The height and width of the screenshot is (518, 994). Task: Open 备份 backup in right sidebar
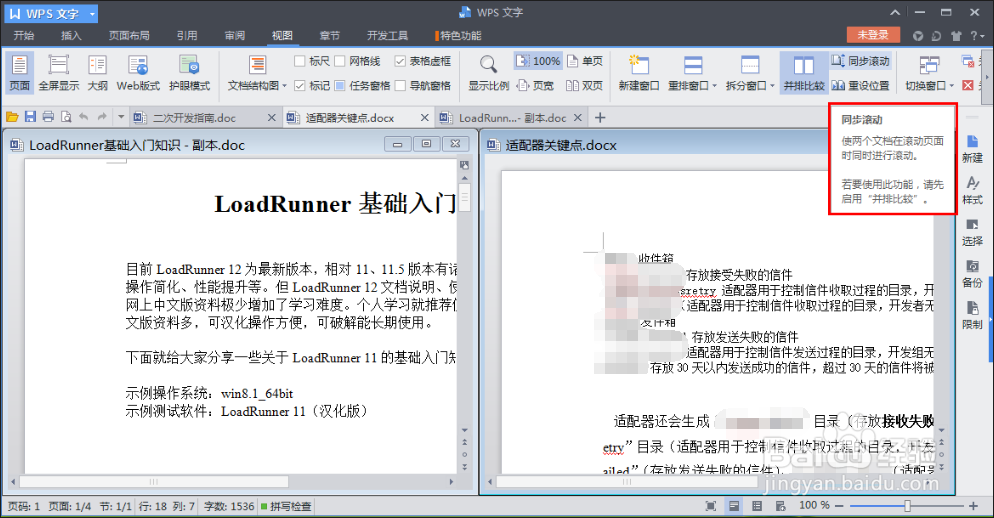point(972,274)
